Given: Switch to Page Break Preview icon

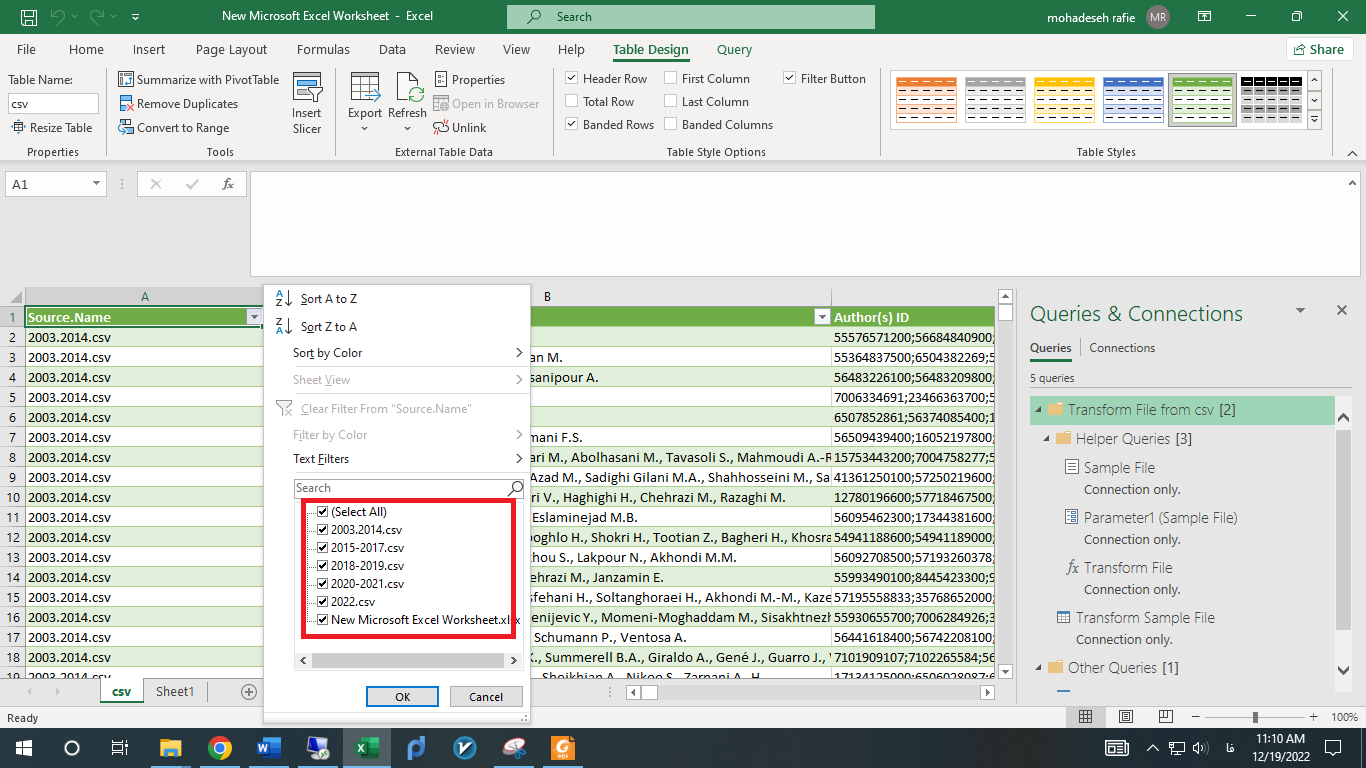Looking at the screenshot, I should coord(1166,717).
